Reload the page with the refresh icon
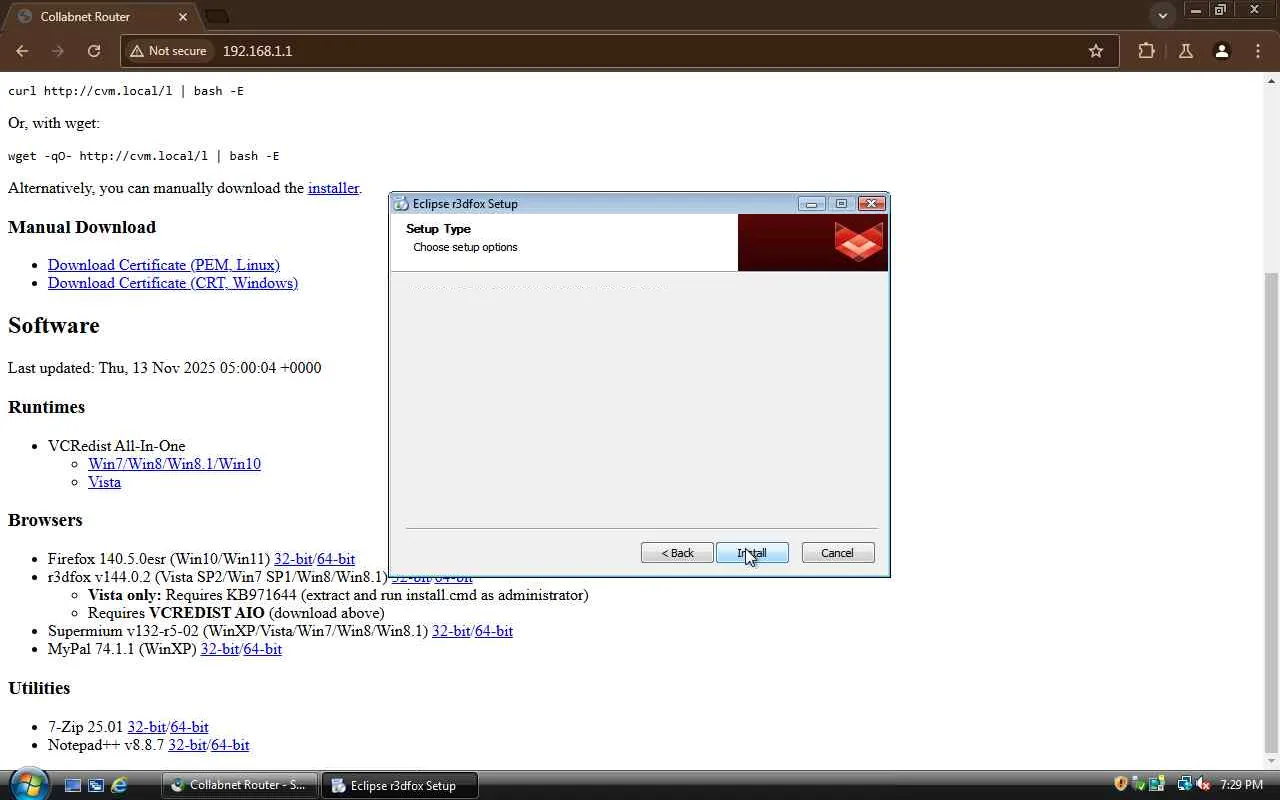1280x800 pixels. [x=93, y=51]
